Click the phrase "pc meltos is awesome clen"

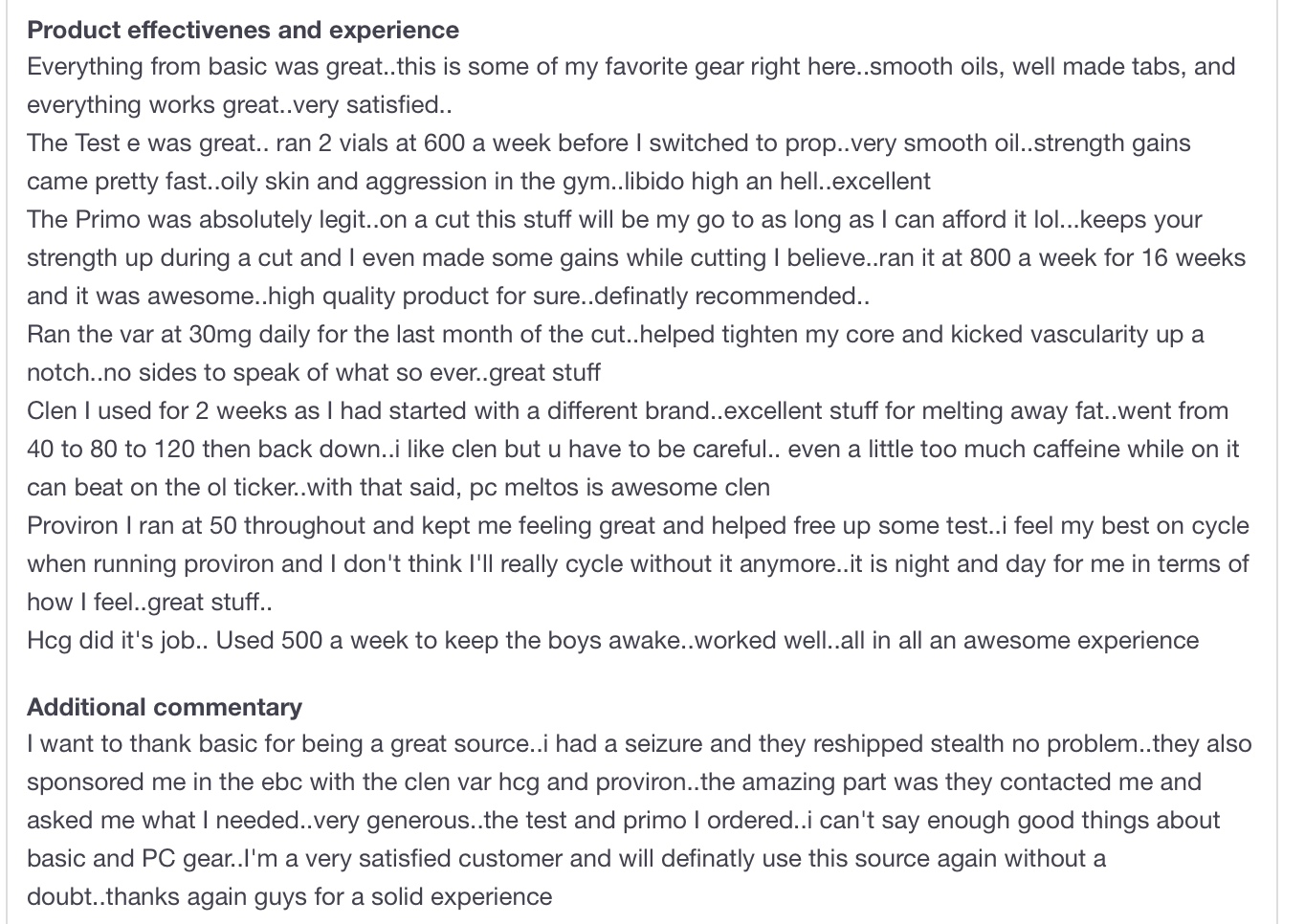click(x=619, y=488)
